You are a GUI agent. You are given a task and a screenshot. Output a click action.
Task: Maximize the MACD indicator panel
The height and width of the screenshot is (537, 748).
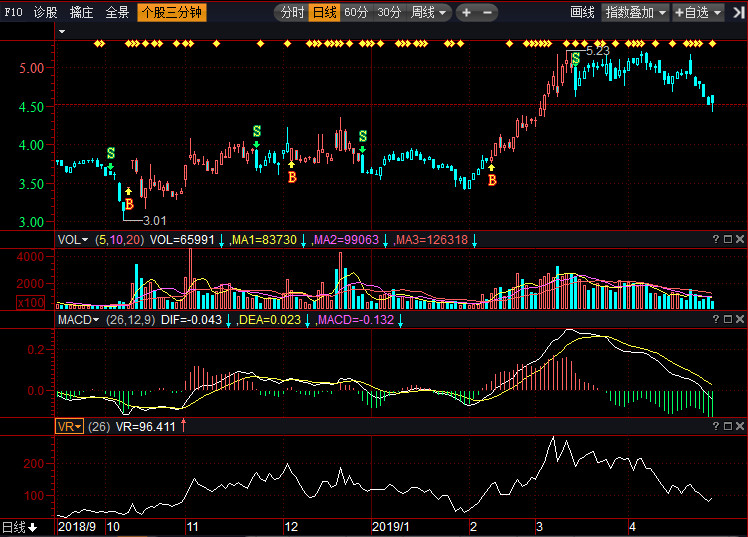point(728,319)
